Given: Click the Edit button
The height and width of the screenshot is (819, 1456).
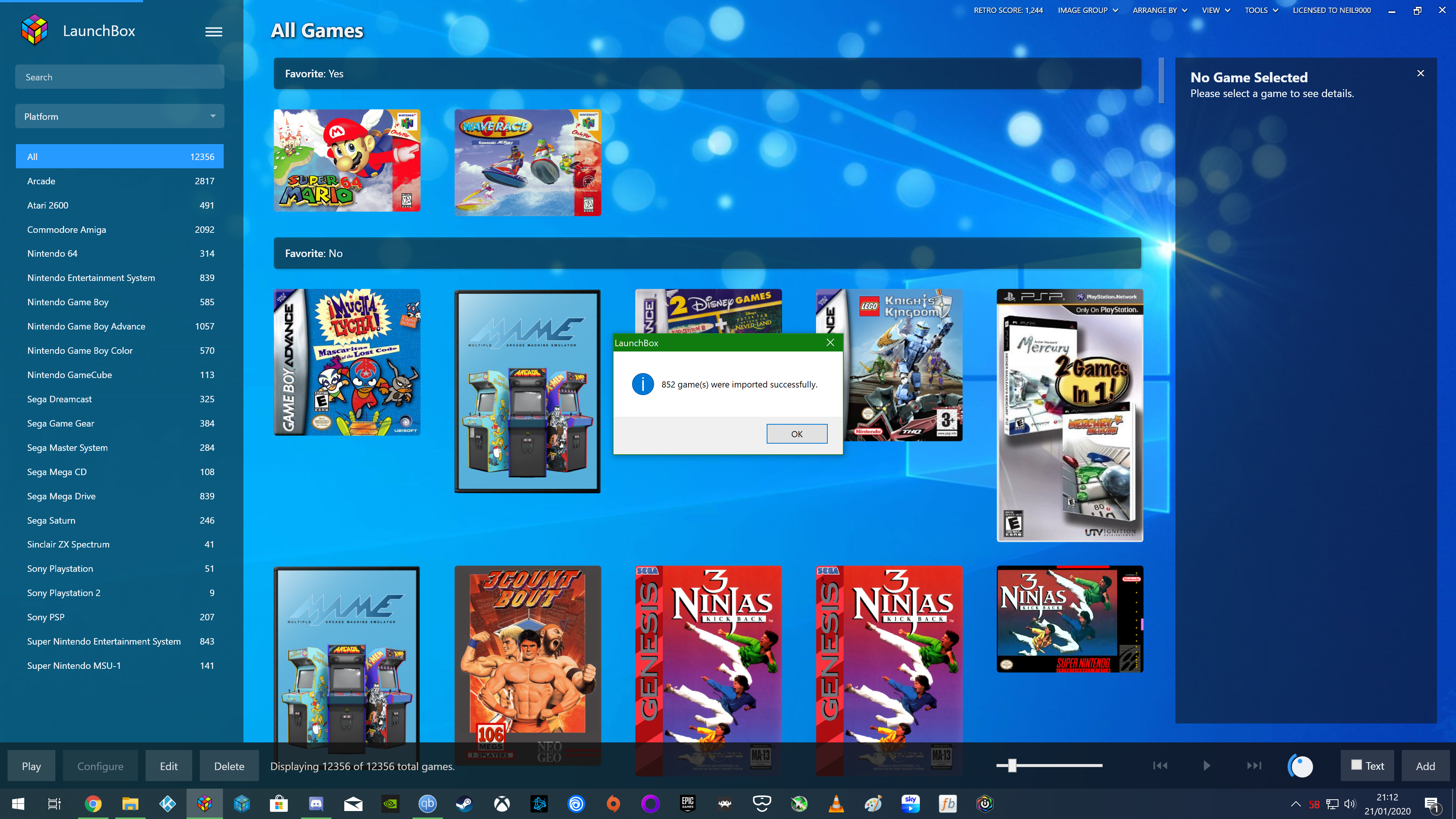Looking at the screenshot, I should click(168, 766).
